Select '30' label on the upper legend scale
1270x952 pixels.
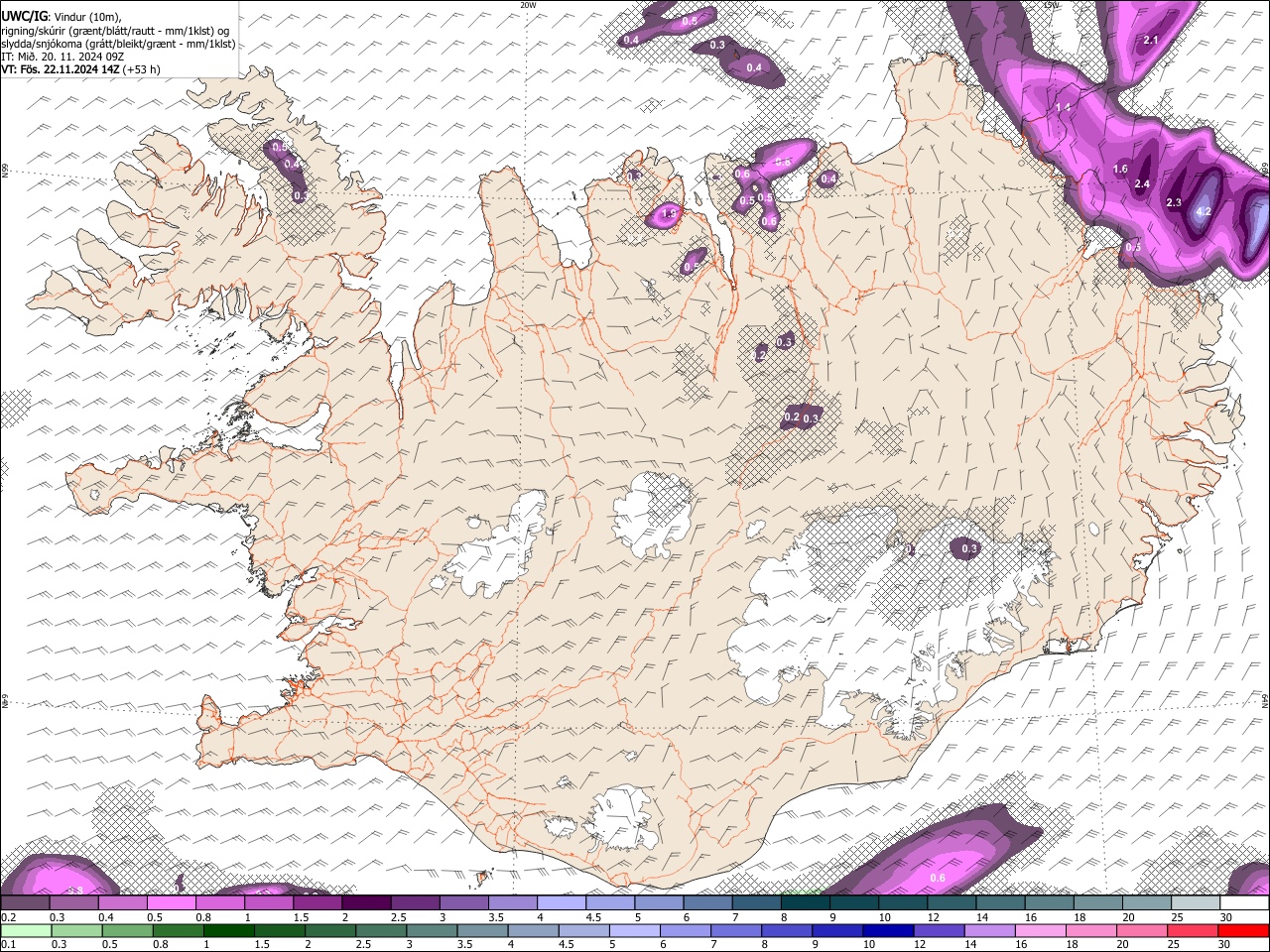(1226, 917)
